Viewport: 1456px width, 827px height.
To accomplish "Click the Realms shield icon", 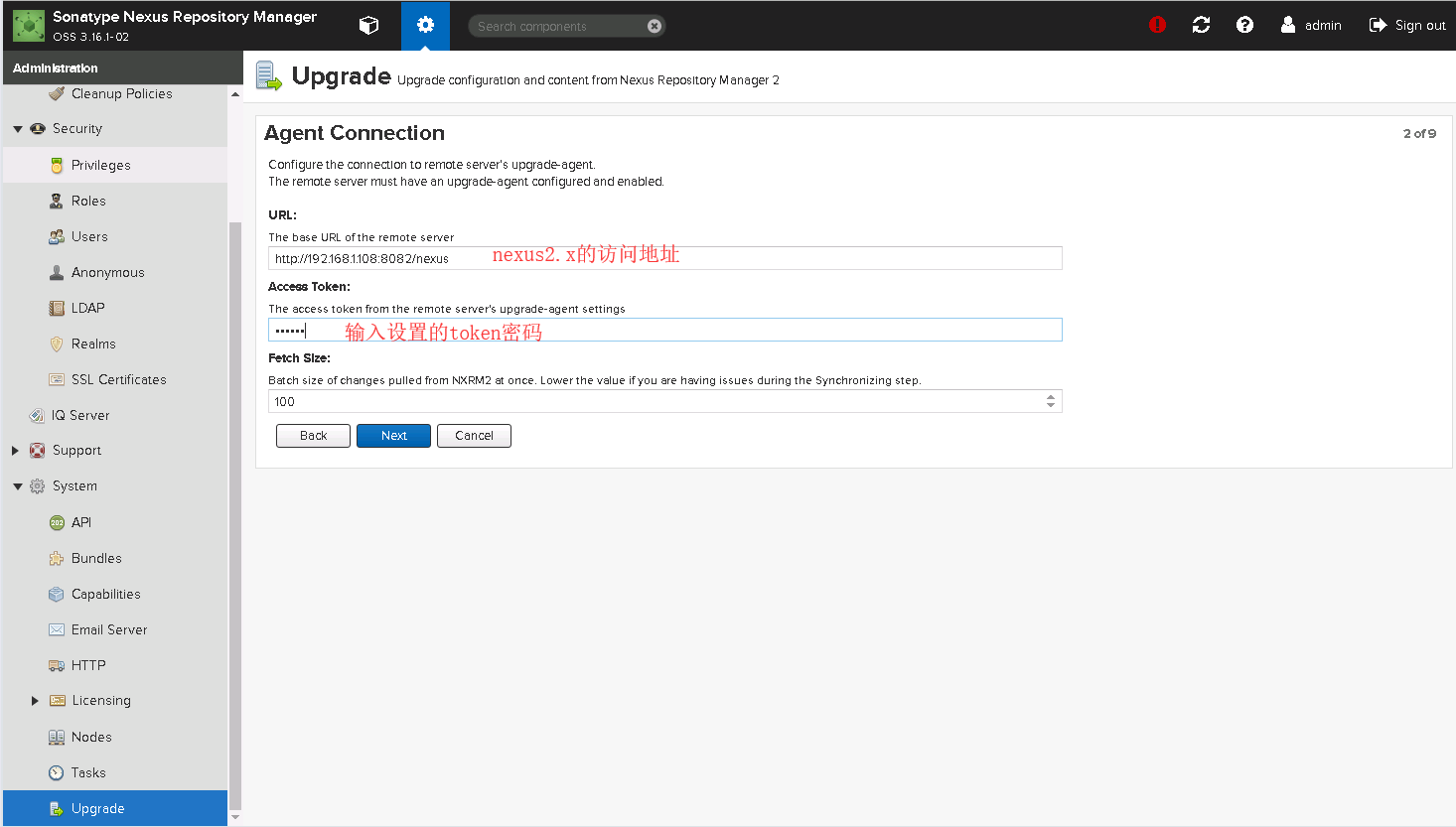I will [x=57, y=344].
